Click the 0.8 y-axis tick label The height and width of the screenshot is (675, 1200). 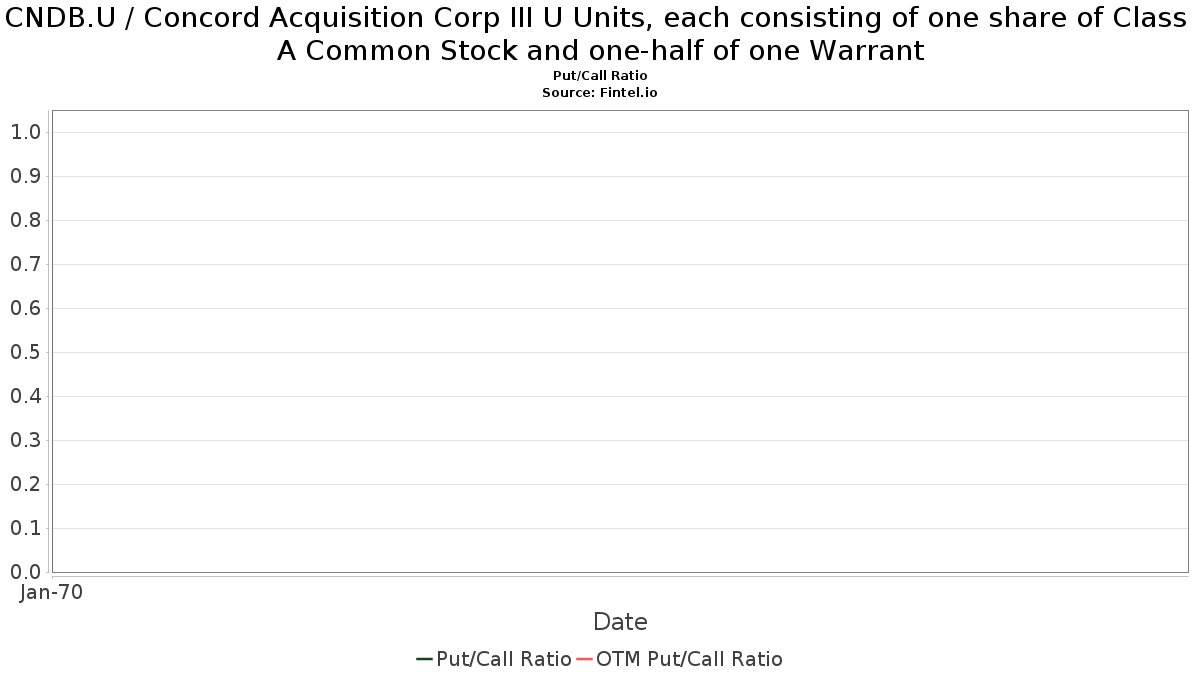click(x=25, y=220)
